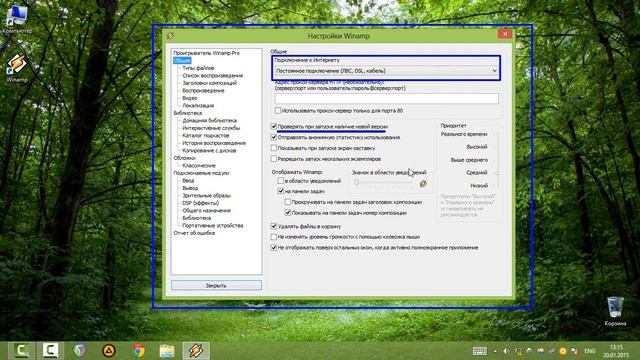
Task: Enable Разрешить запуск нескольких экземпляров
Action: (x=274, y=159)
